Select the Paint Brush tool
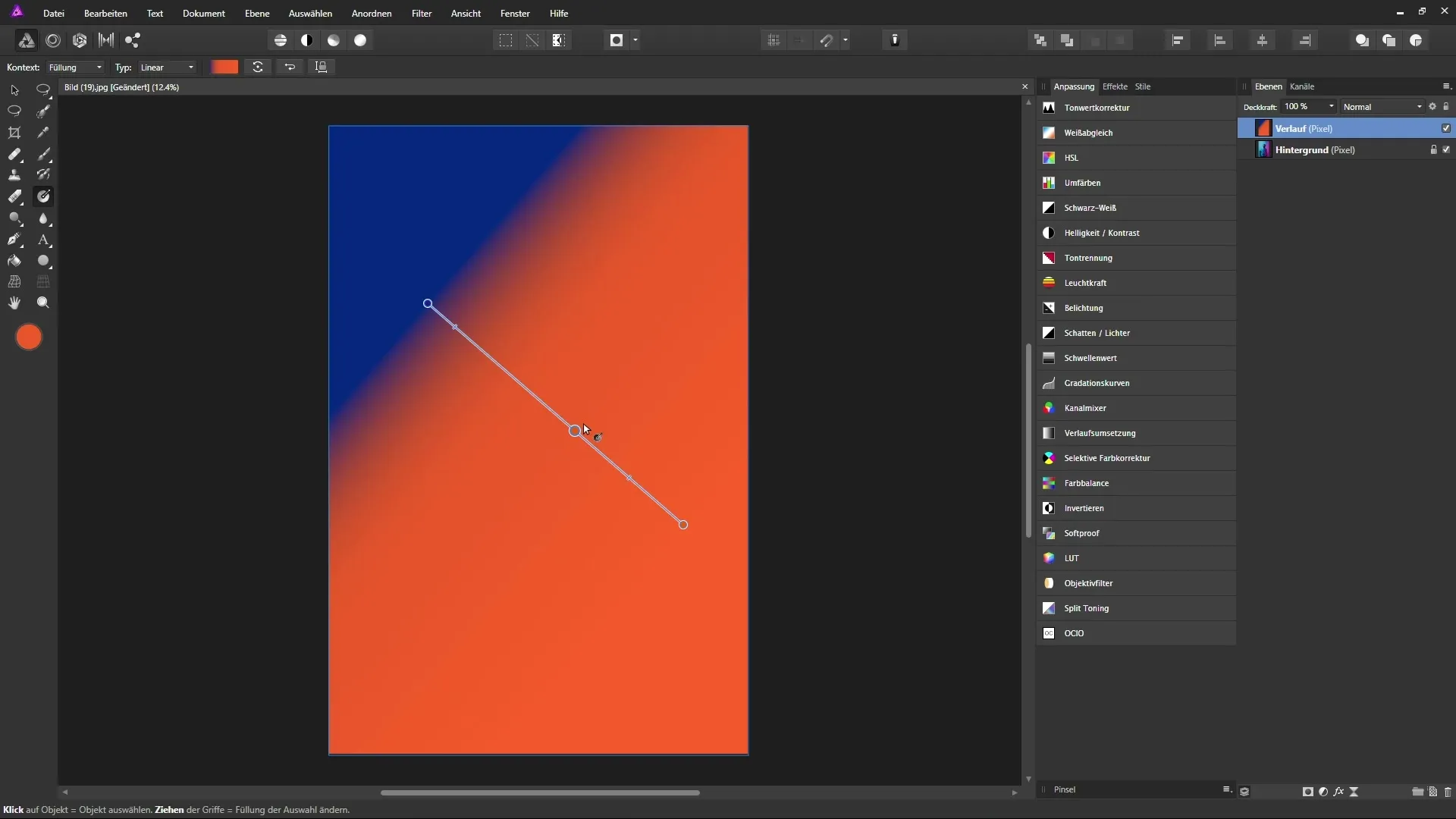Screen dimensions: 1456x819 point(43,154)
